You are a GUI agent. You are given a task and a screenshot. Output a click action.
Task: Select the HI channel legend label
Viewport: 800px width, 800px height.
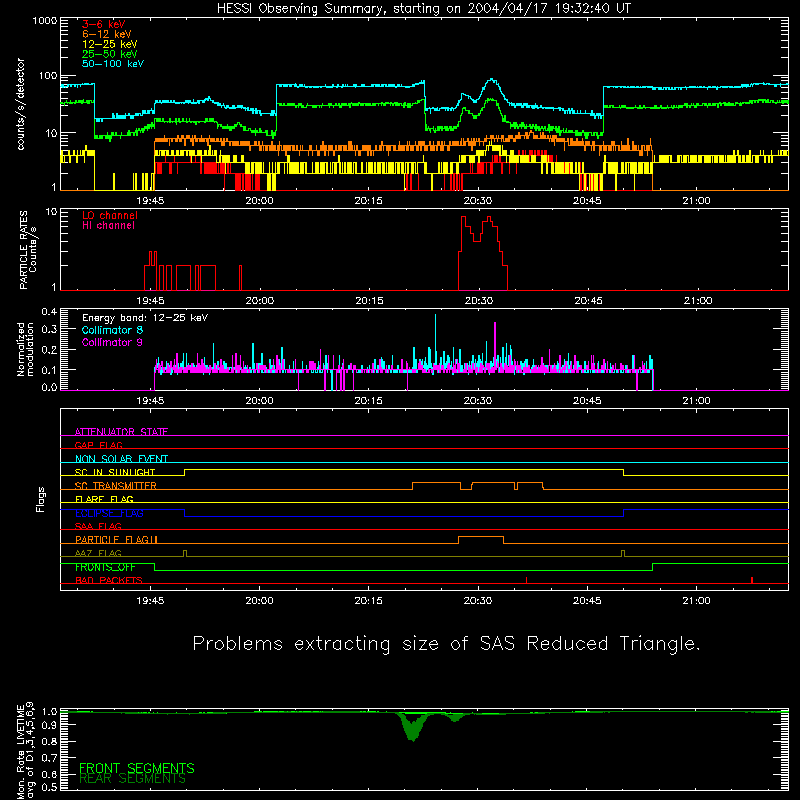108,226
